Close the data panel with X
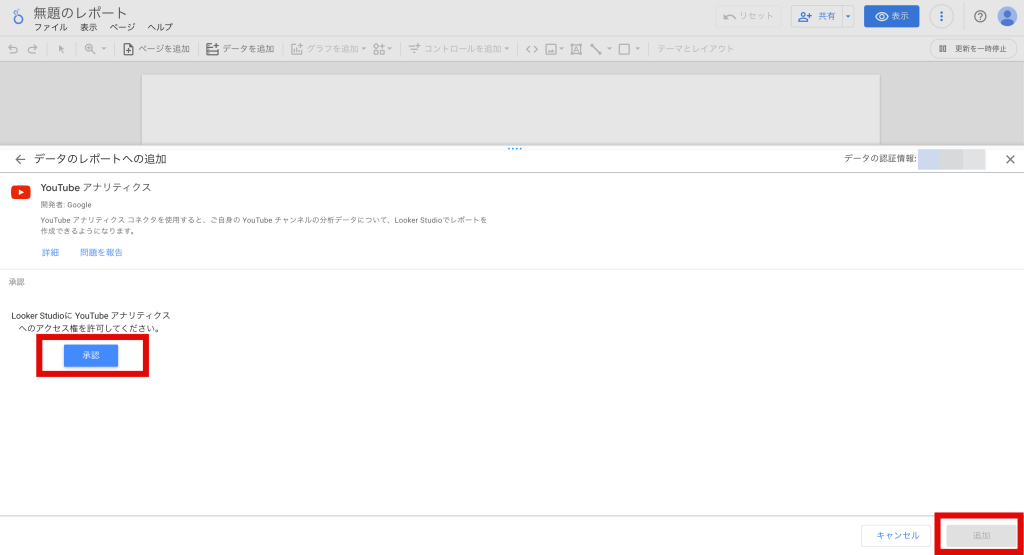This screenshot has height=555, width=1024. [x=1010, y=159]
